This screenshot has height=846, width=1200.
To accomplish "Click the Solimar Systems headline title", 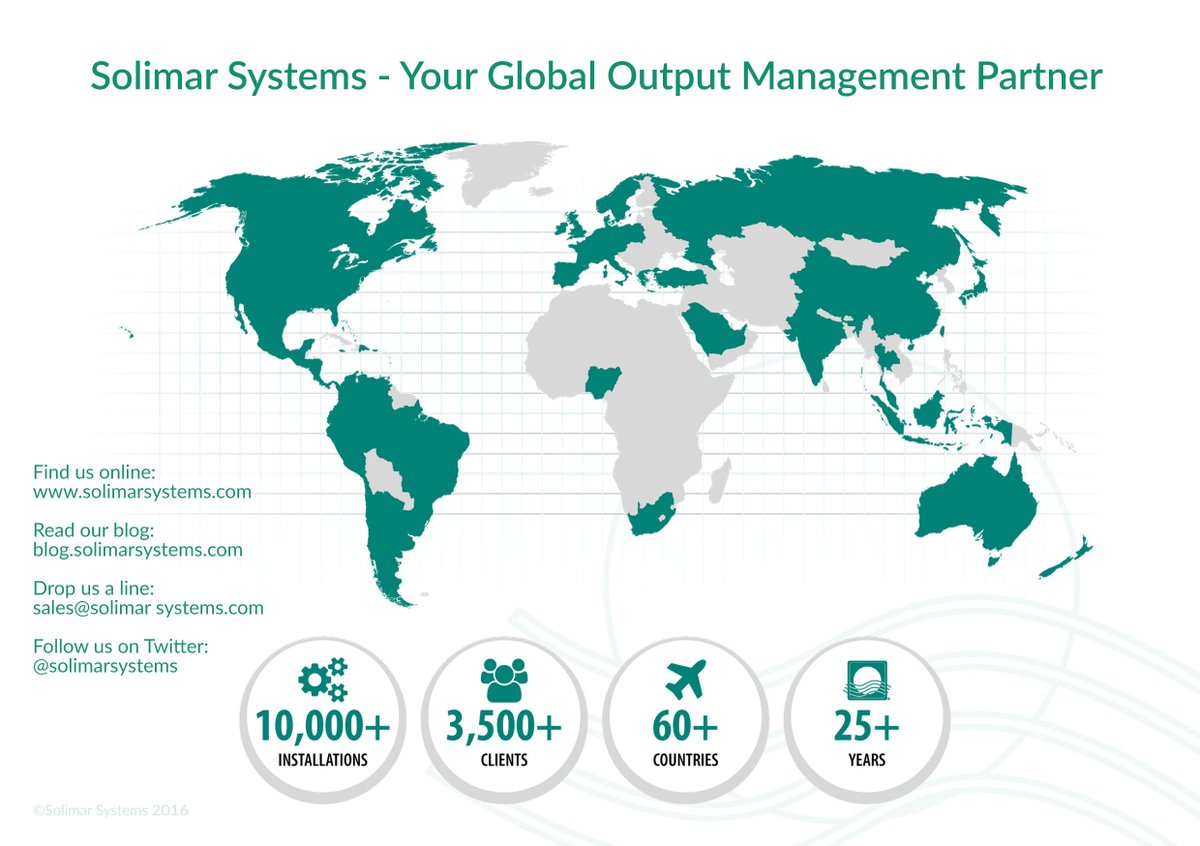I will click(x=596, y=77).
